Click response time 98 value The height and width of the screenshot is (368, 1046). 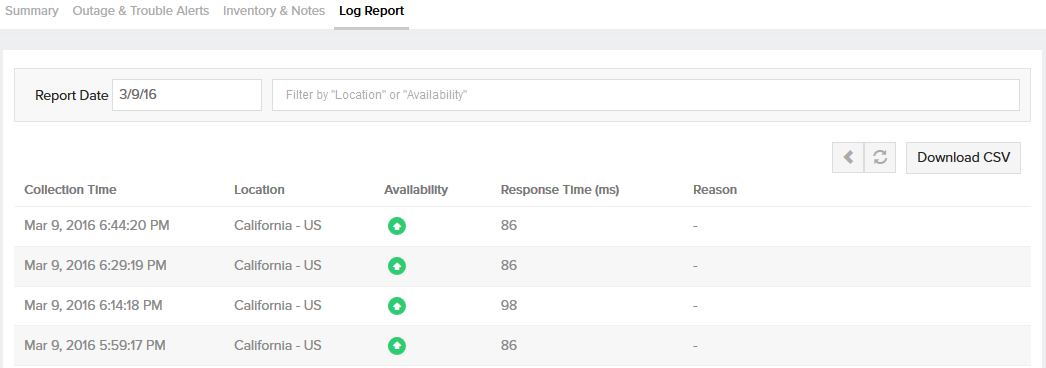(509, 305)
